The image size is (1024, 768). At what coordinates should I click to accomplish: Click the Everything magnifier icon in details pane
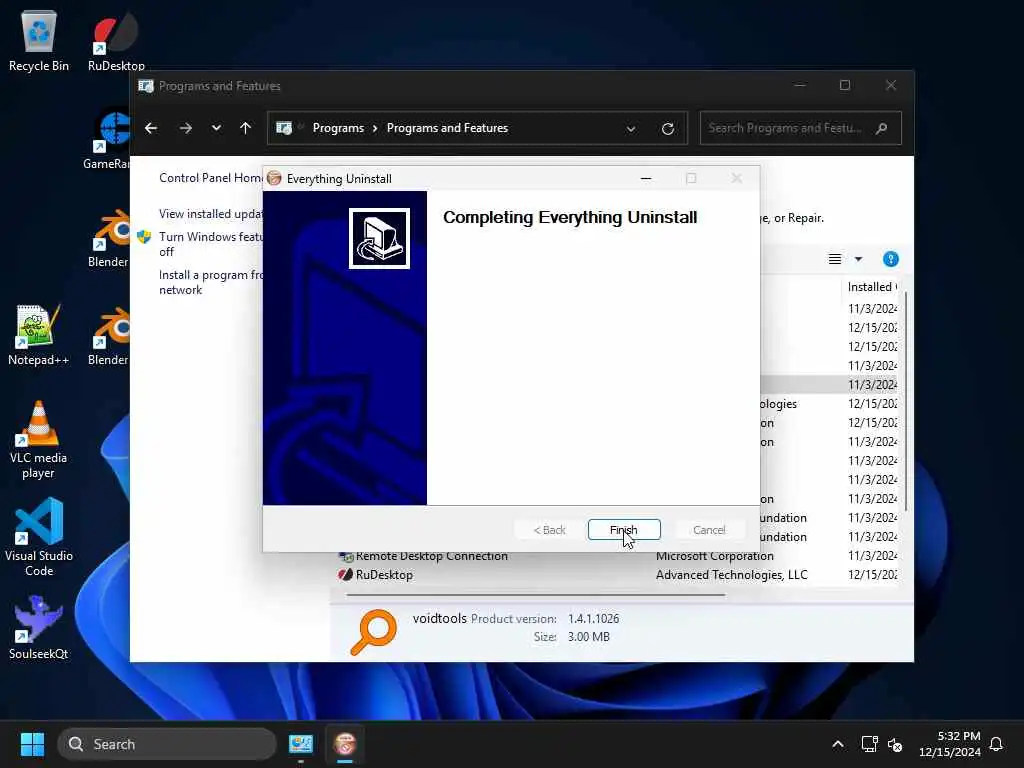(x=374, y=632)
